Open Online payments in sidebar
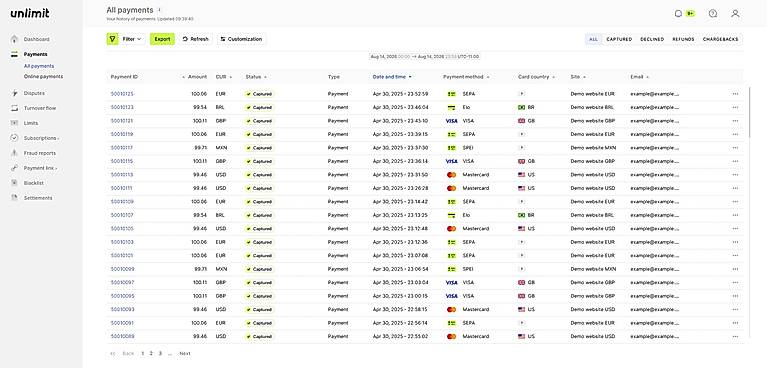This screenshot has width=767, height=368. tap(43, 77)
